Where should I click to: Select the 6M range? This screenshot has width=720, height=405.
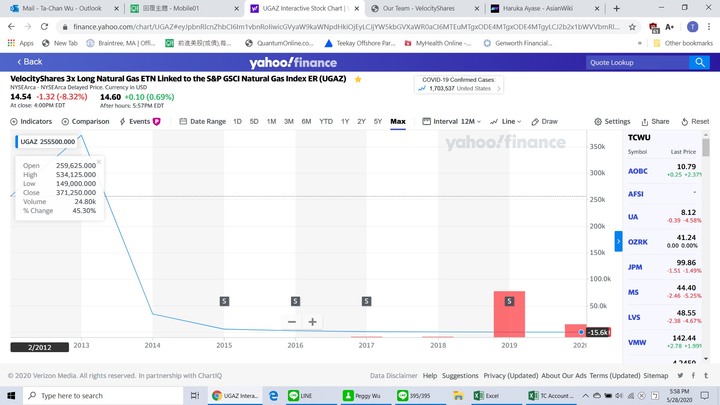click(x=306, y=121)
